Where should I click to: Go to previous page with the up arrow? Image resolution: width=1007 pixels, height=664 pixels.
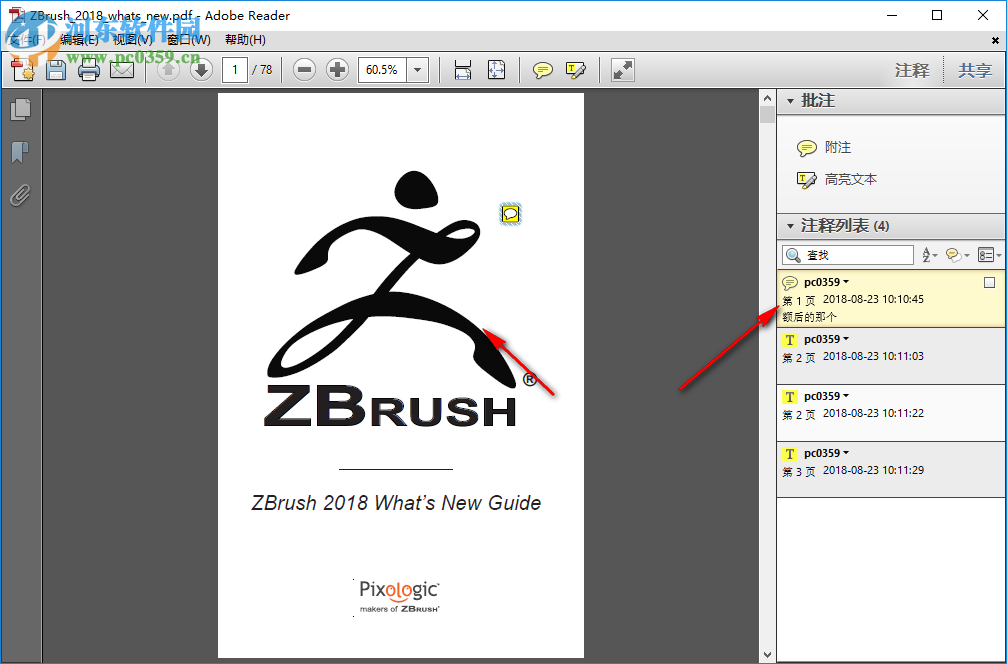(168, 69)
